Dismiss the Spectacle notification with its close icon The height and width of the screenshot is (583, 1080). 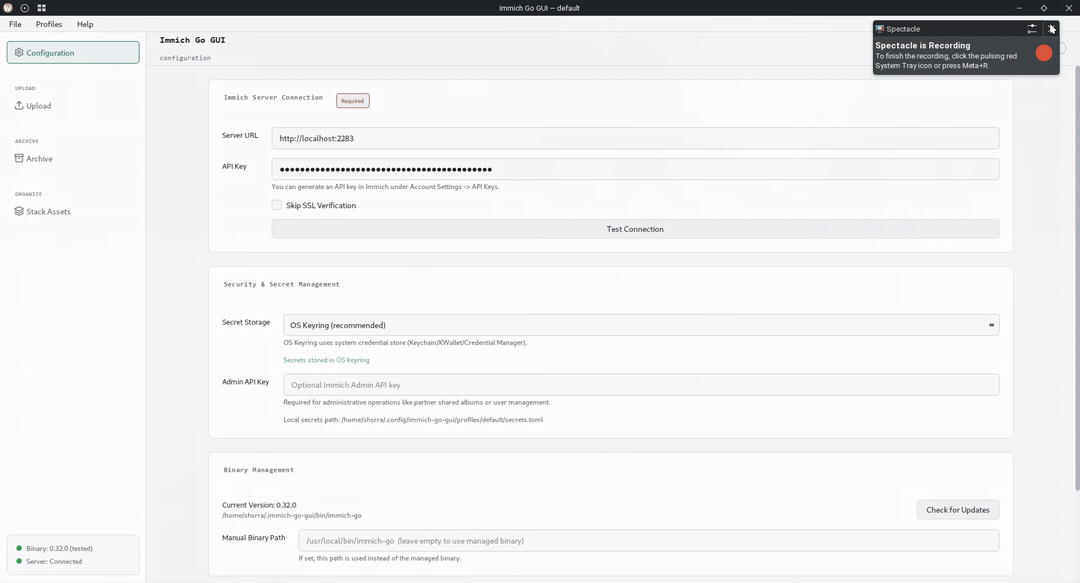point(1051,29)
